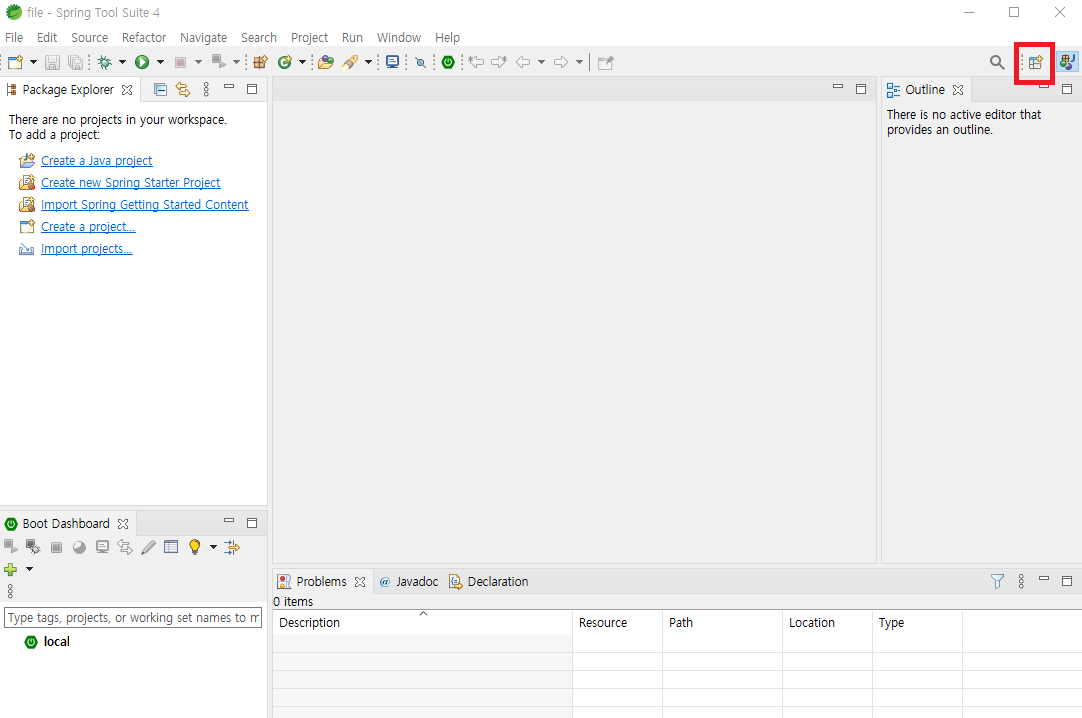Click the Boot Dashboard start app icon
Screen dimensions: 1082x718
click(10, 546)
